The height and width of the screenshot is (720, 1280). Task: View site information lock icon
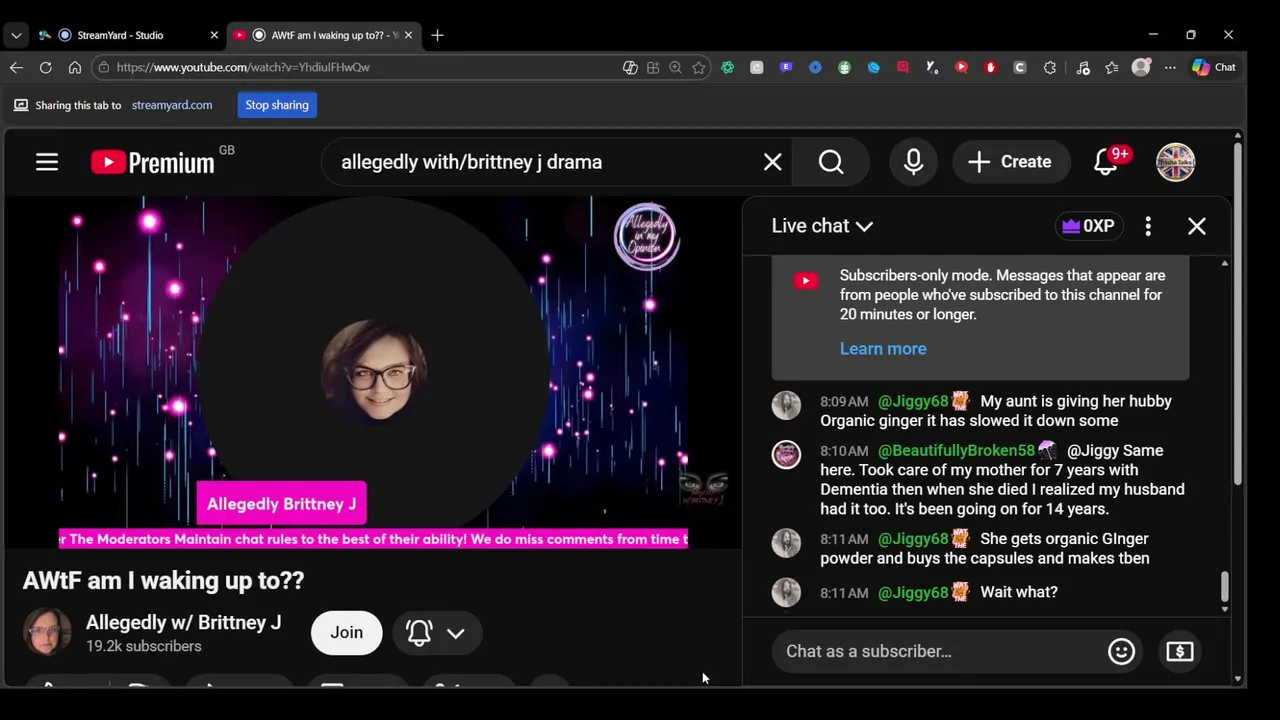point(104,67)
